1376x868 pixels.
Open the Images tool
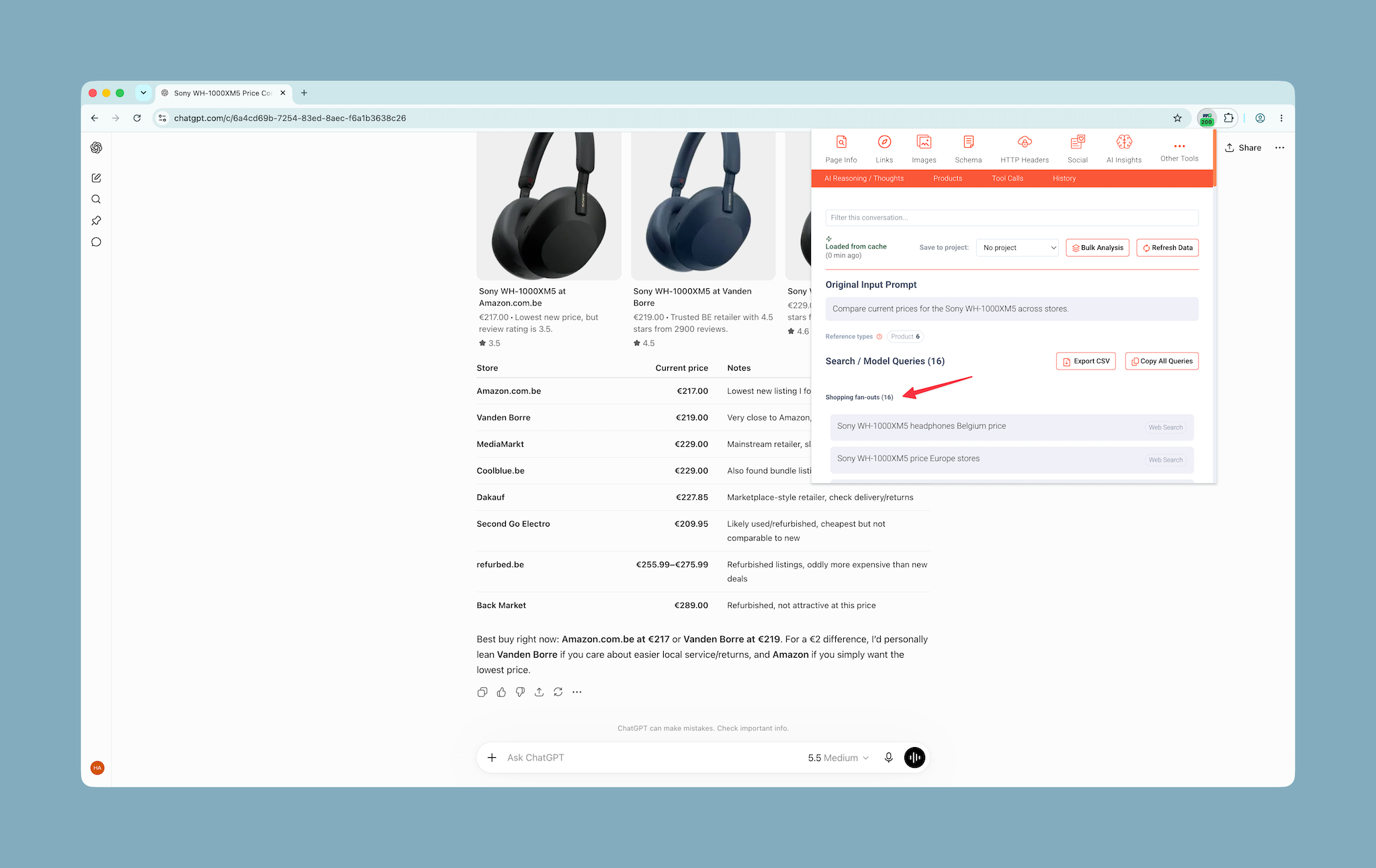924,149
